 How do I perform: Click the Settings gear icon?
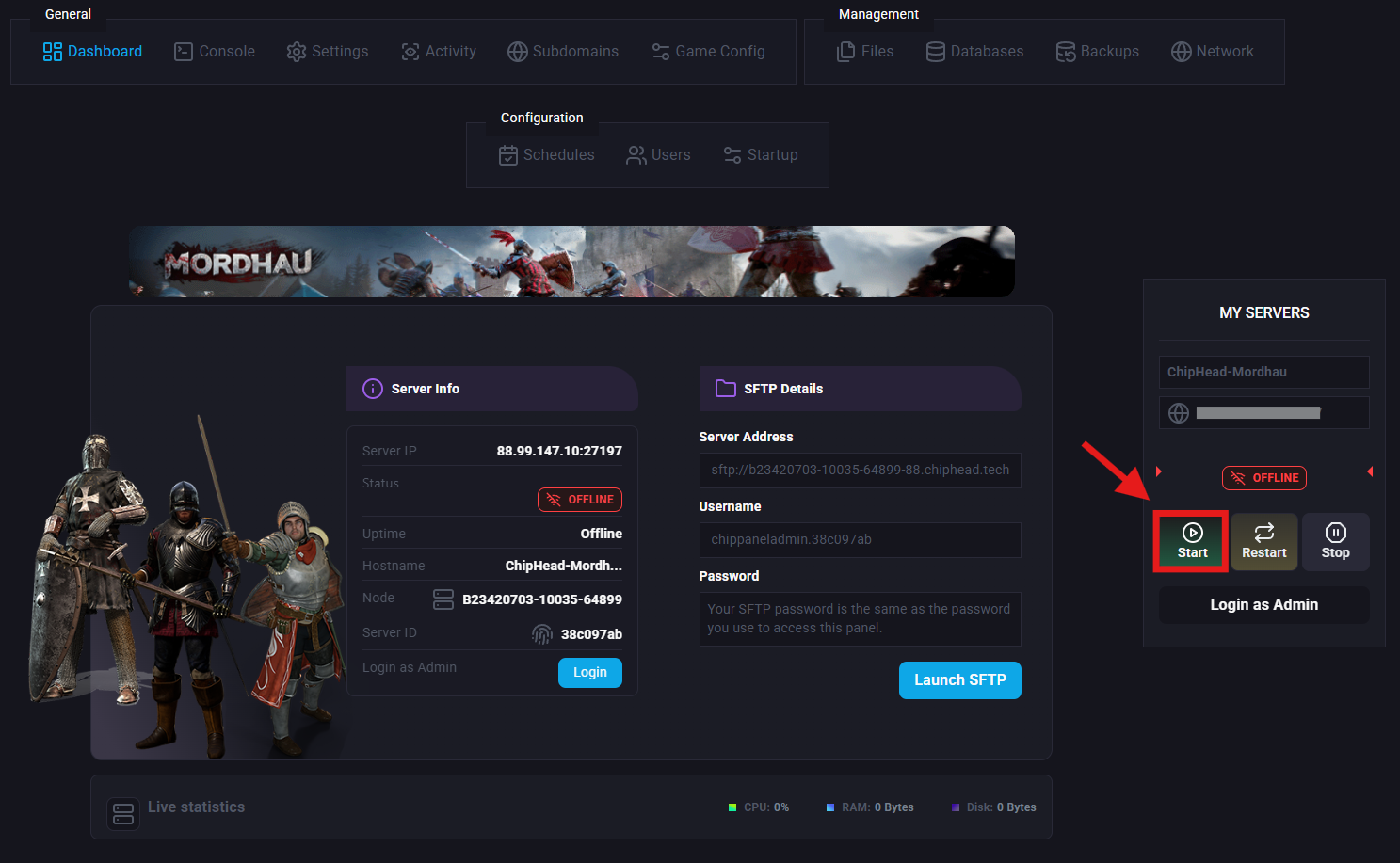coord(297,52)
